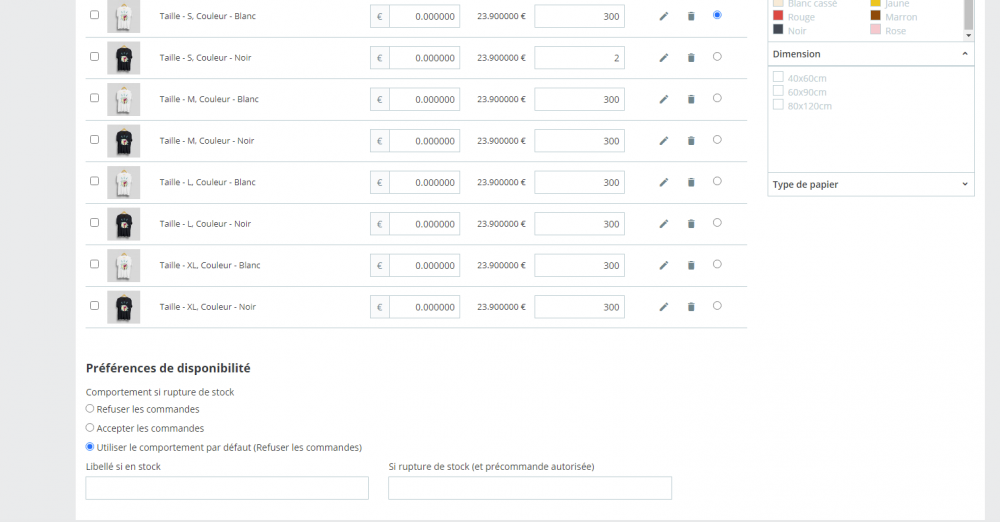The width and height of the screenshot is (1000, 522).
Task: Choose Refuser les commandes radio button
Action: tap(90, 409)
